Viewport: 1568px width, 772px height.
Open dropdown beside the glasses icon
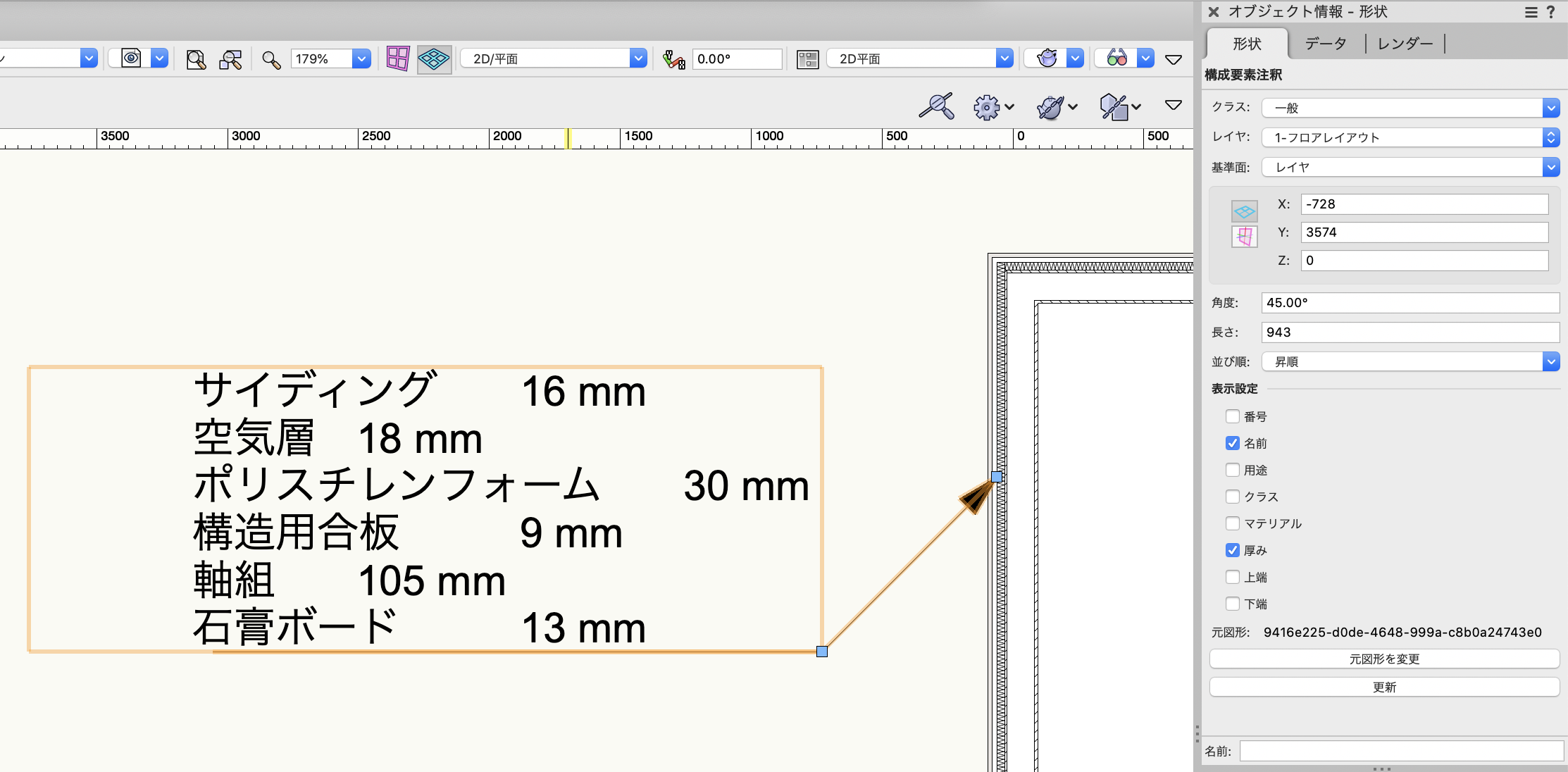(1146, 58)
